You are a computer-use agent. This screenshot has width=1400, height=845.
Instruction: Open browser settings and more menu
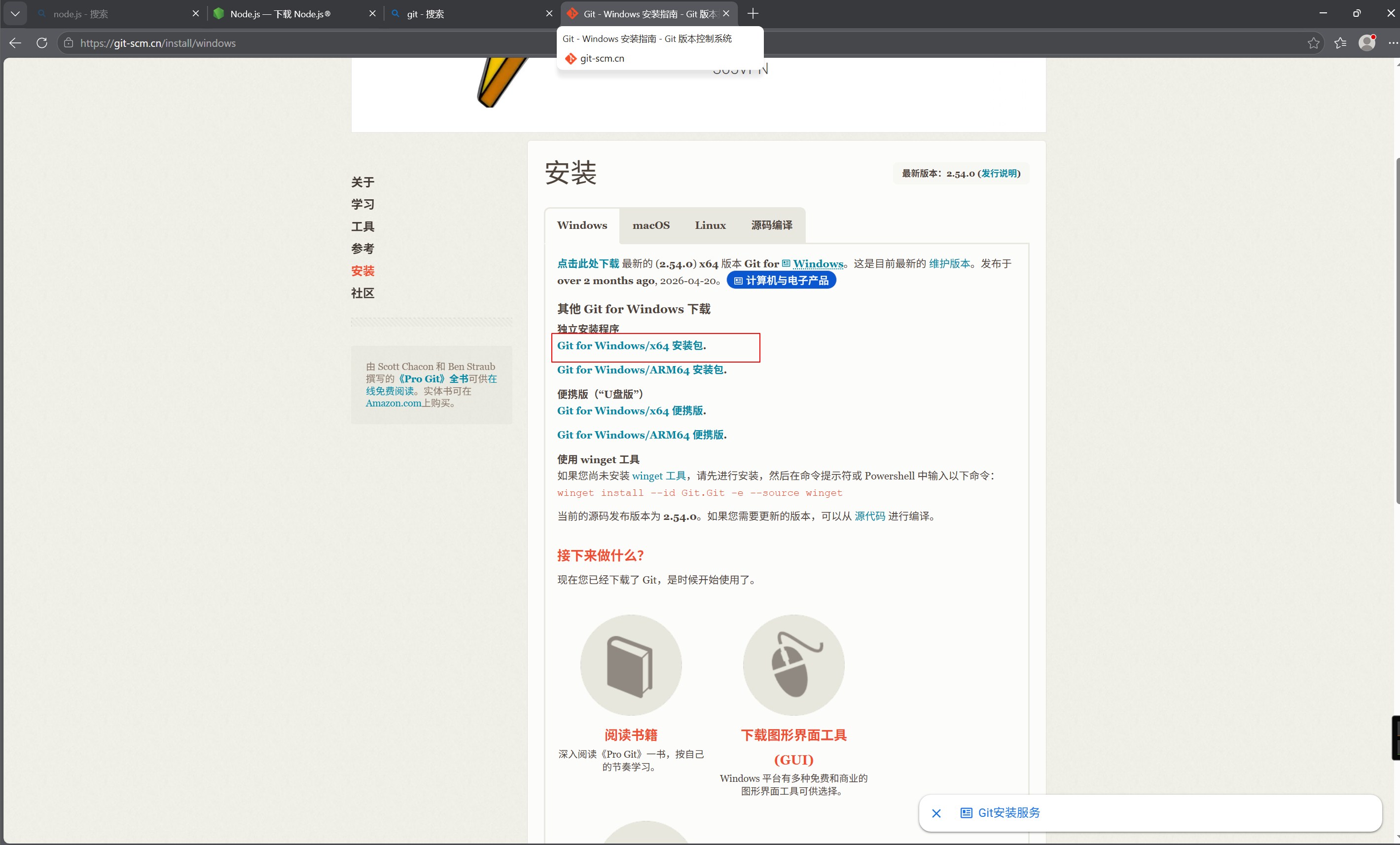click(1393, 43)
